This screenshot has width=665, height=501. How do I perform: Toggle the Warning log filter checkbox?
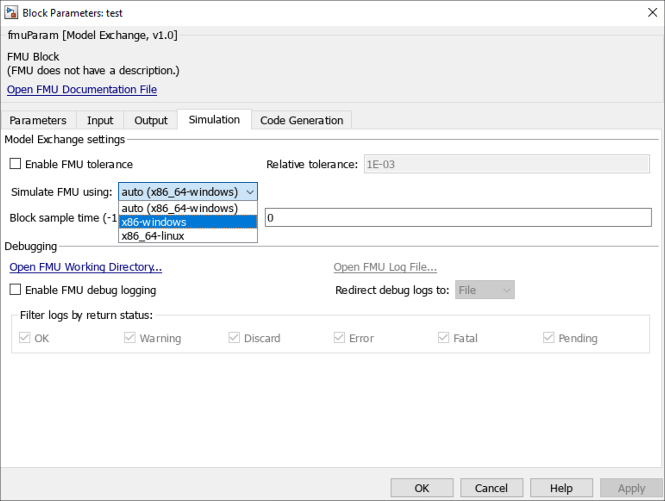[129, 338]
